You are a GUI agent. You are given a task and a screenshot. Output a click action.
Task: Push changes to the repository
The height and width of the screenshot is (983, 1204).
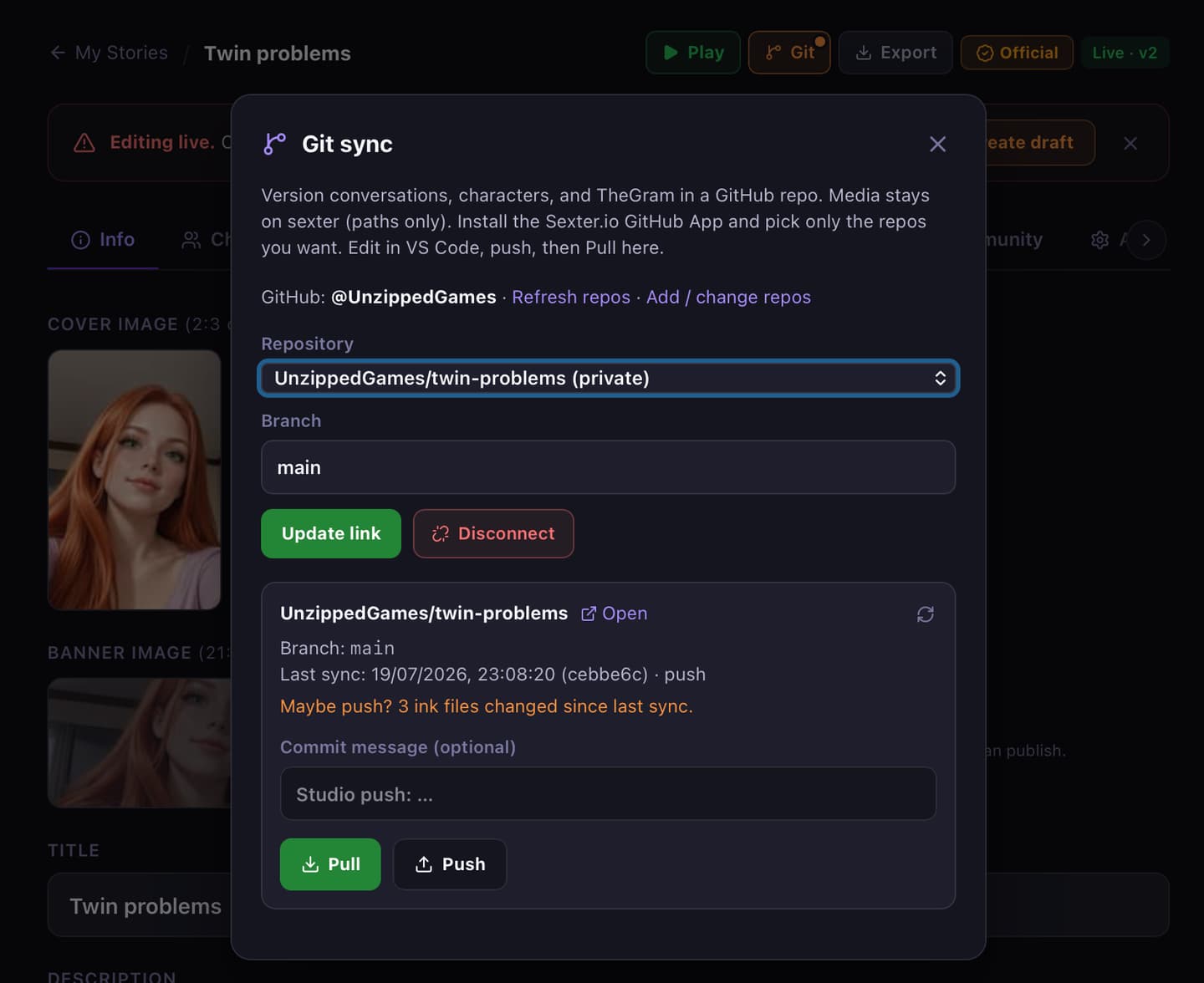450,863
